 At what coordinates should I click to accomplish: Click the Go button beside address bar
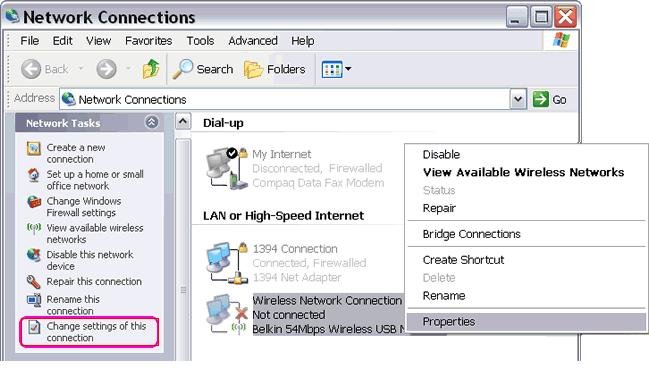point(550,99)
